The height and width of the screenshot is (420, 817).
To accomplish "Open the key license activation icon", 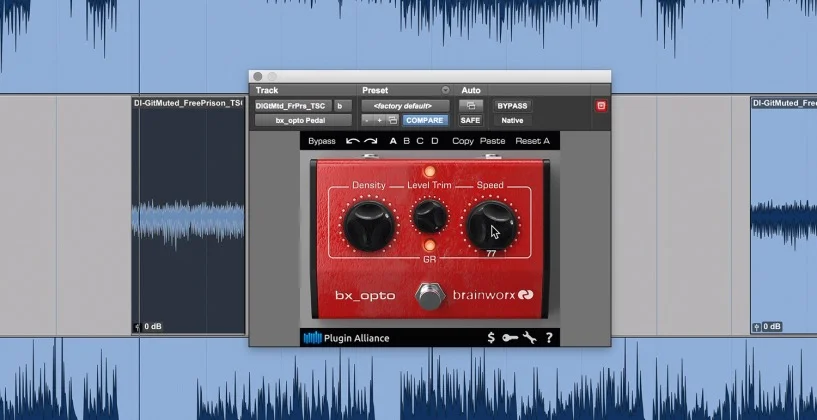I will tap(510, 338).
